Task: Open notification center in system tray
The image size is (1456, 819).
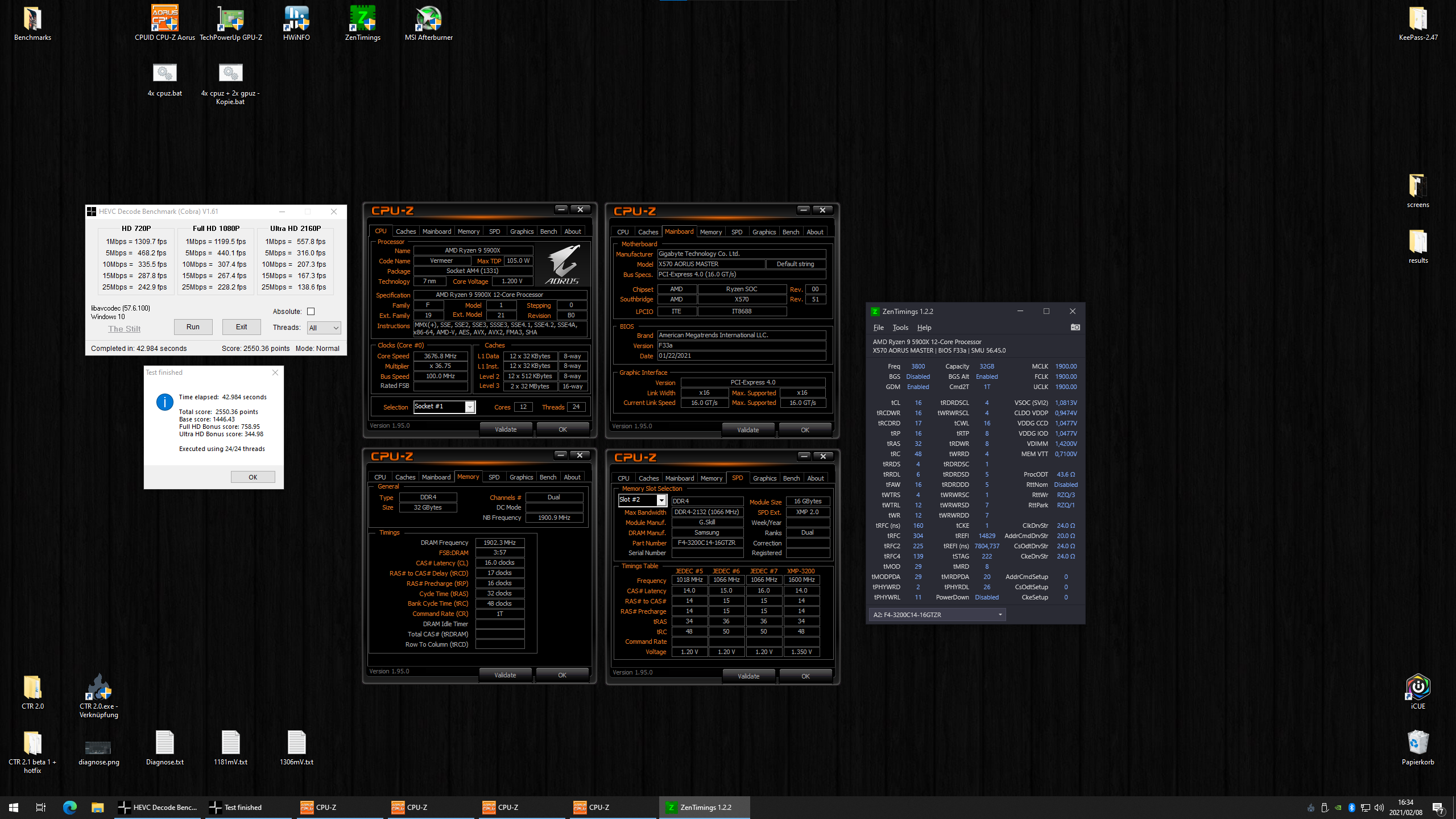Action: [x=1438, y=808]
